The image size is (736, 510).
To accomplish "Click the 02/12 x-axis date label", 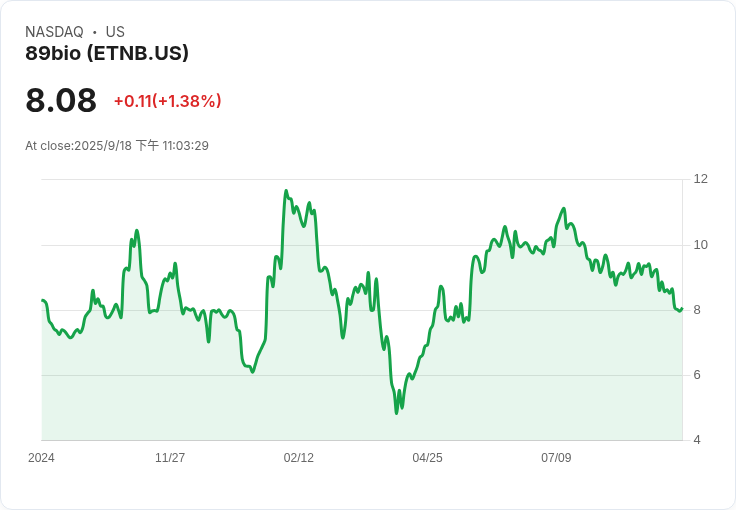I will [299, 458].
